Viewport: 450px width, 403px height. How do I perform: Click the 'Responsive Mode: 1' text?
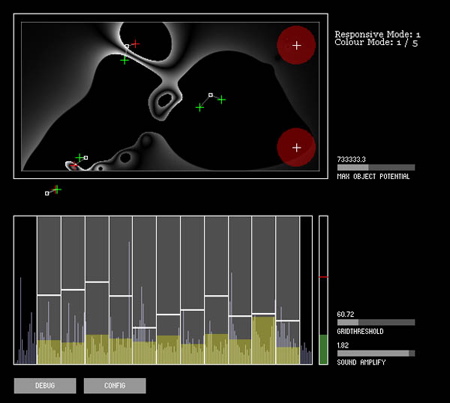(377, 34)
